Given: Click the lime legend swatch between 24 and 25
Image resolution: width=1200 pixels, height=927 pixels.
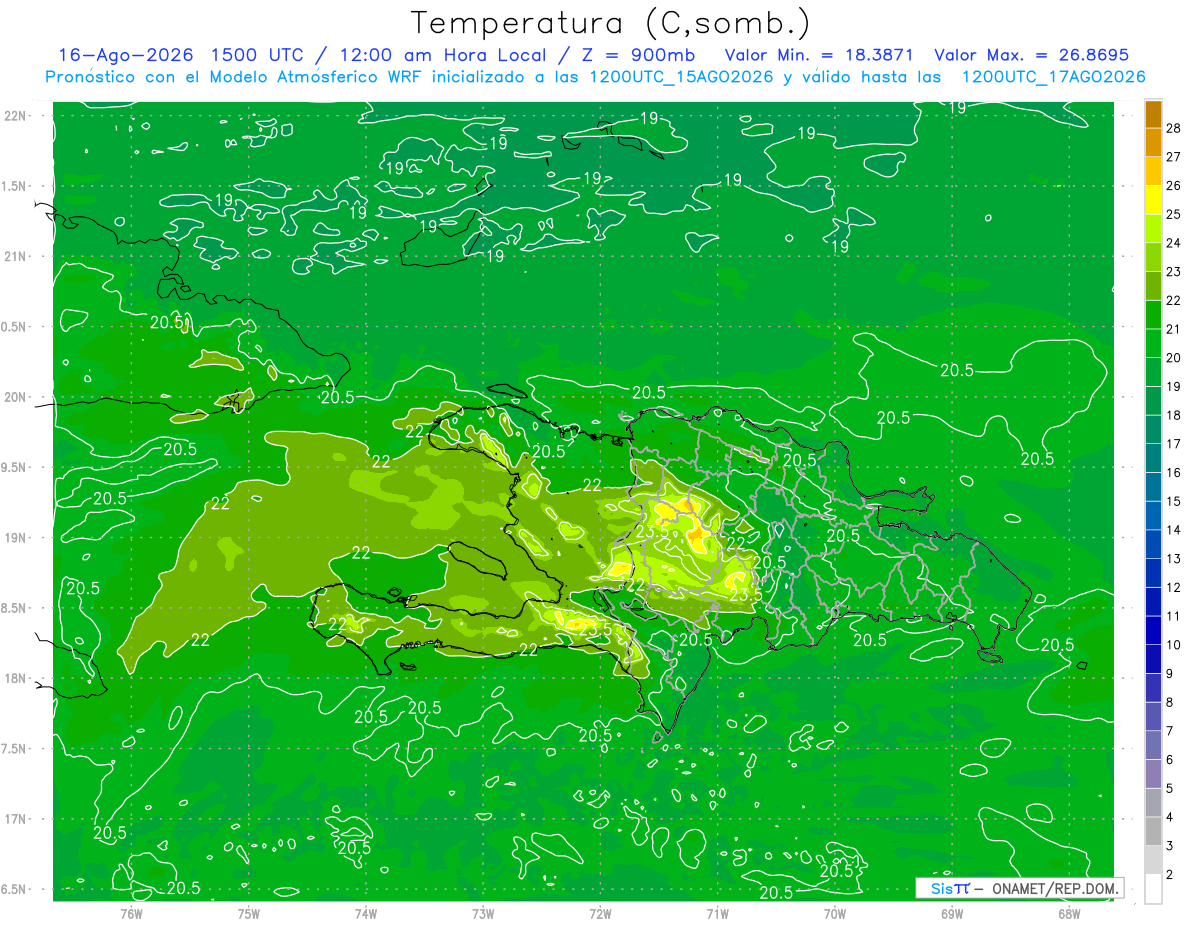Looking at the screenshot, I should coord(1153,228).
